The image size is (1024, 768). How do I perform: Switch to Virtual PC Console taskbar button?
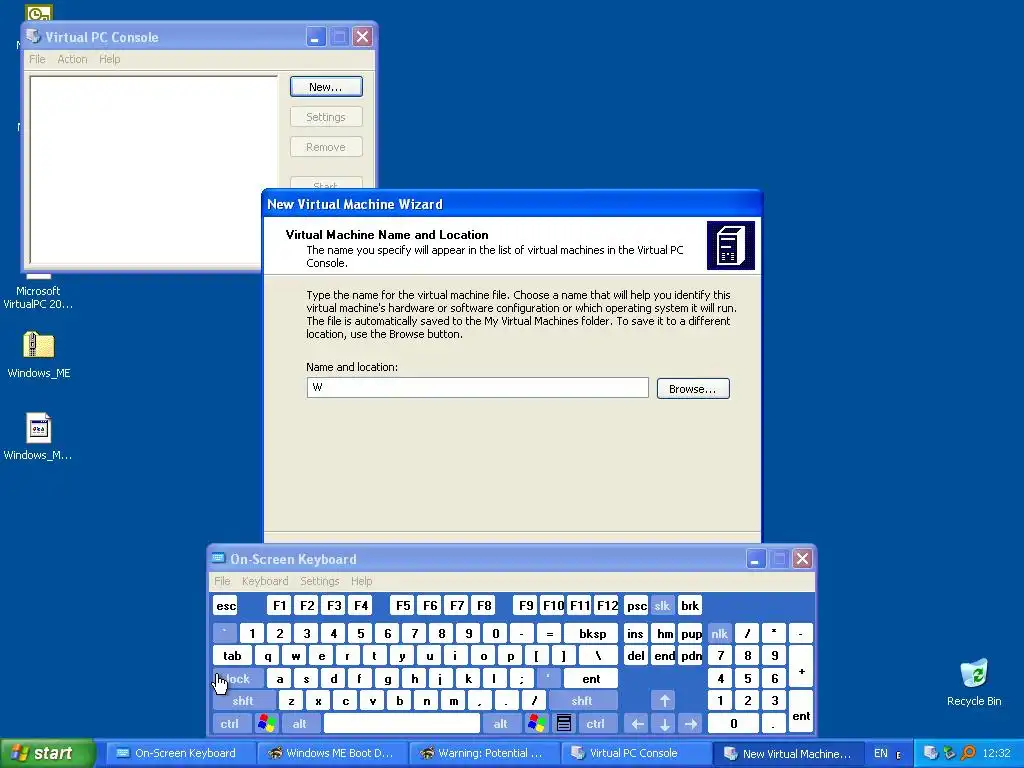point(635,753)
